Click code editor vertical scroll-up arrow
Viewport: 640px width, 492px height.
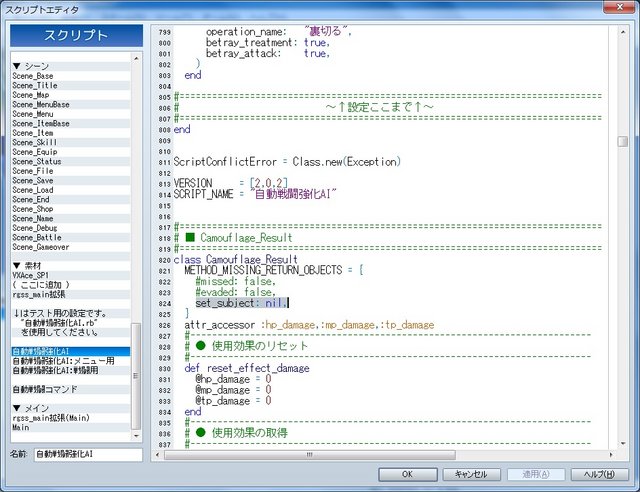coord(622,32)
